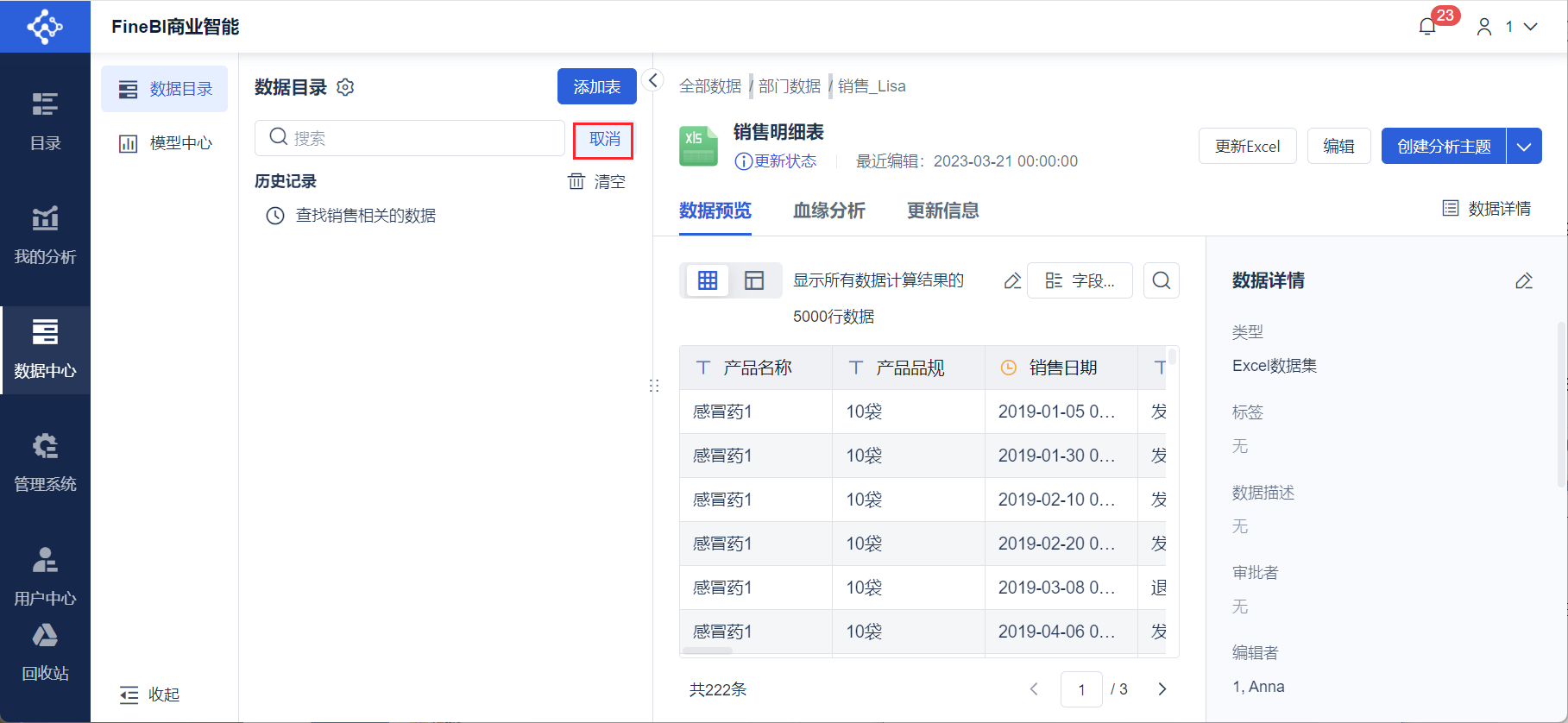Click 创建分析主题 button
This screenshot has height=723, width=1568.
(x=1444, y=146)
